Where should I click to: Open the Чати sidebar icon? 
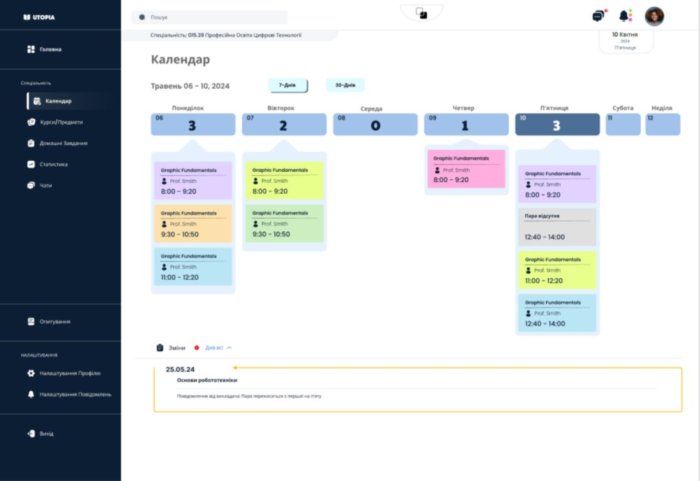pos(32,185)
